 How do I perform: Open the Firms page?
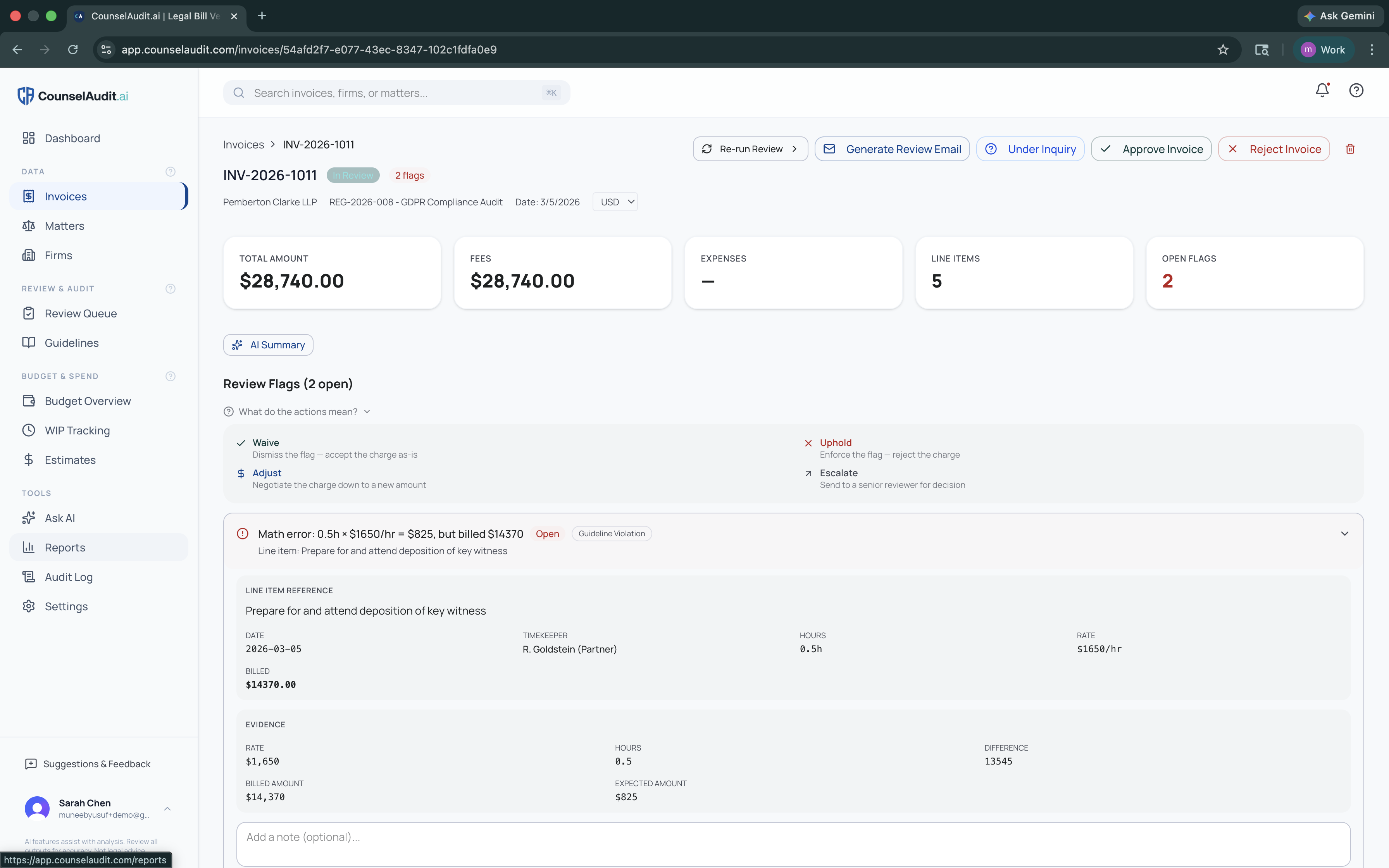click(x=59, y=255)
